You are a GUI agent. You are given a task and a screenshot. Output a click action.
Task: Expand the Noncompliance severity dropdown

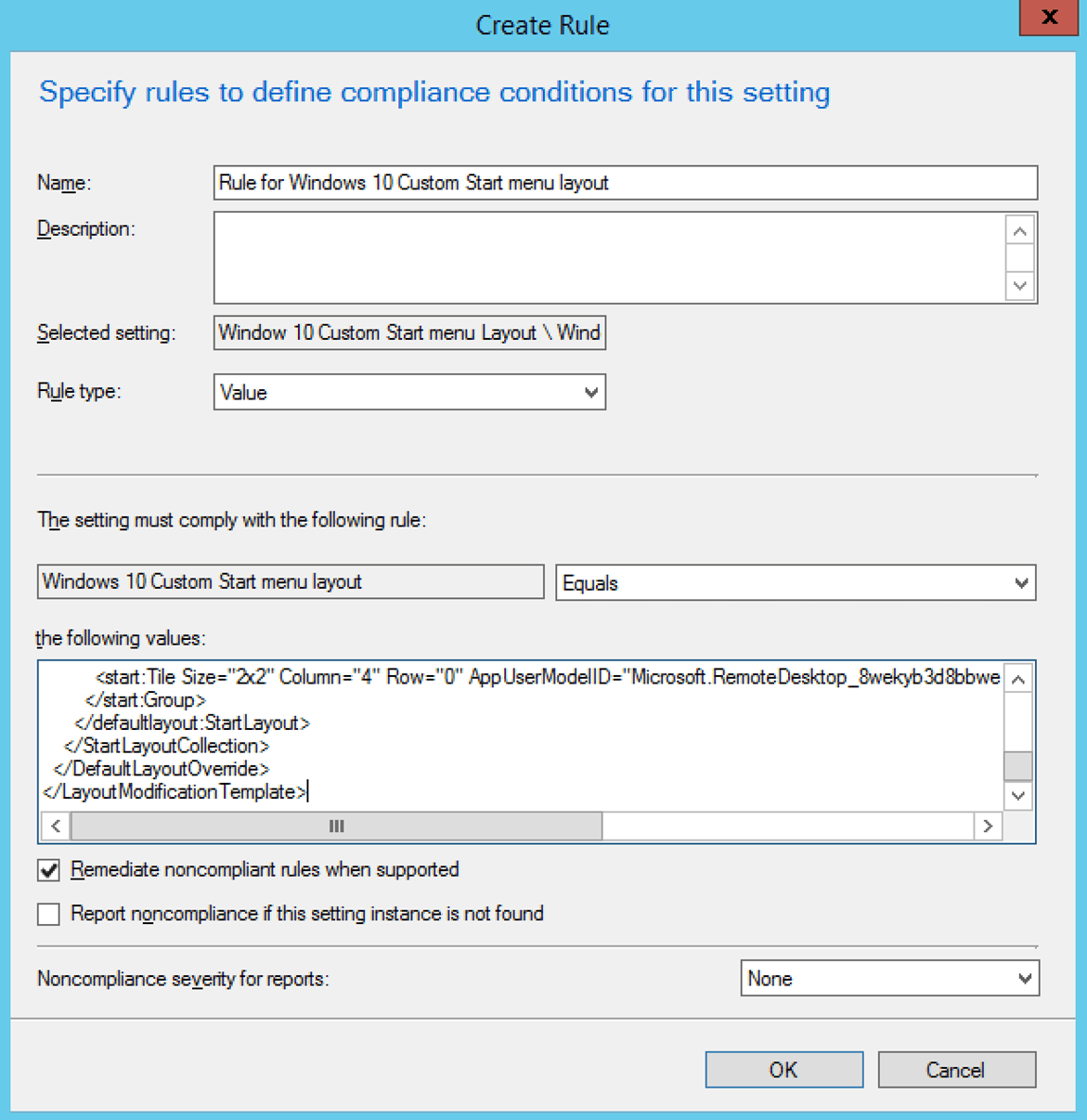click(888, 979)
